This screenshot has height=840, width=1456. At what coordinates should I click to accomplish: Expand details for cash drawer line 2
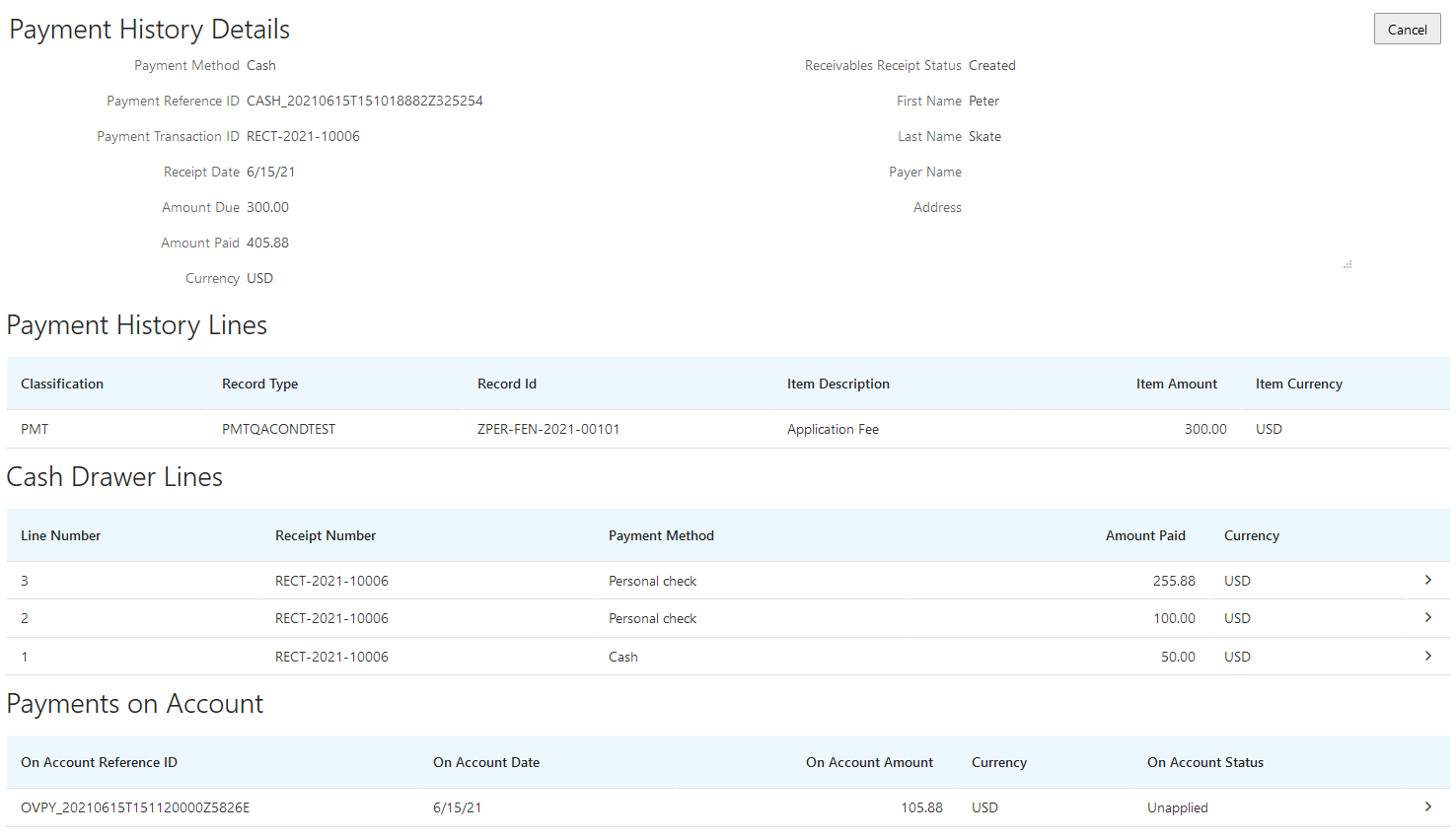click(x=1427, y=618)
